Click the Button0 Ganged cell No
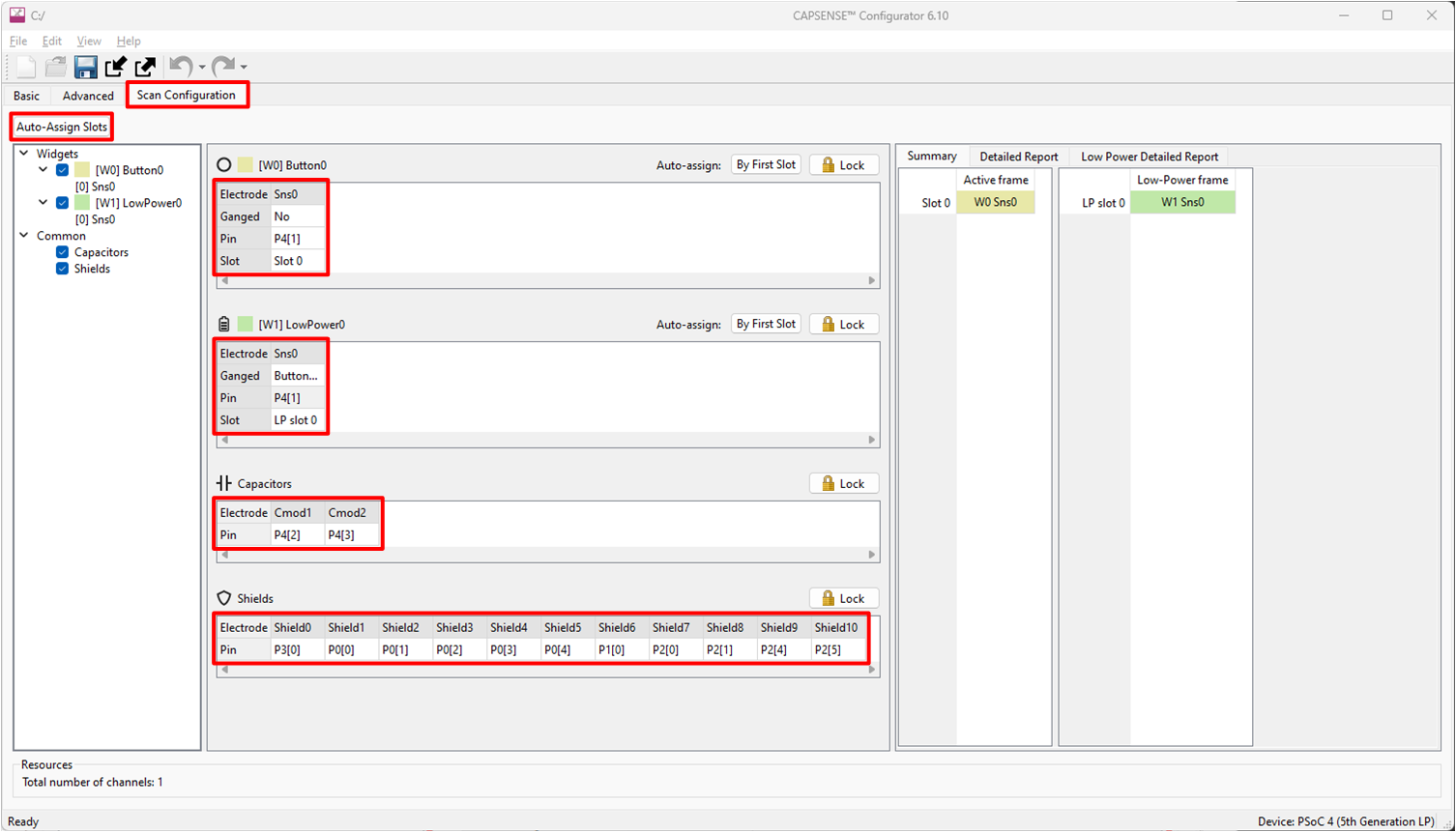The width and height of the screenshot is (1456, 832). pos(298,216)
